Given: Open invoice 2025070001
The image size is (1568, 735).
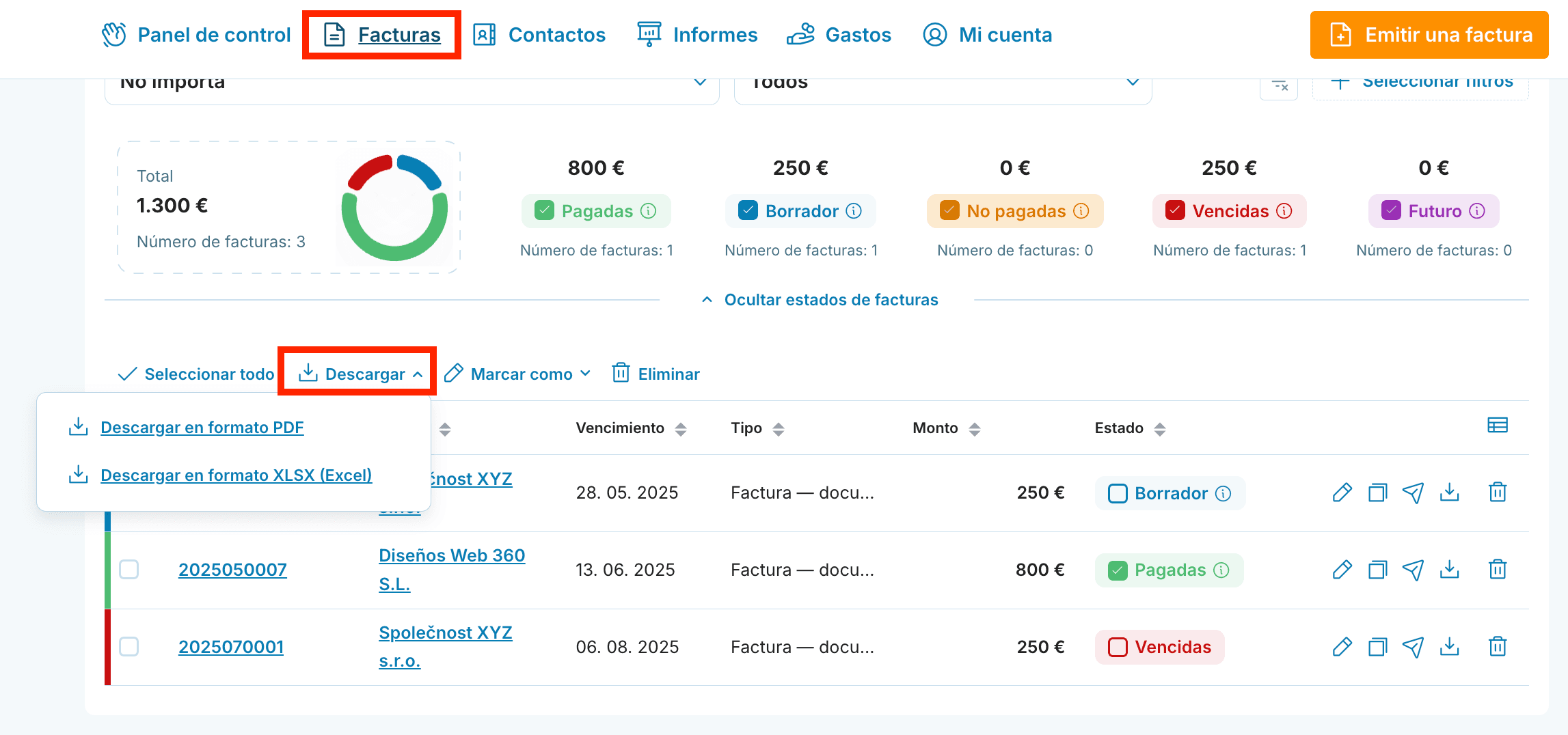Looking at the screenshot, I should (231, 647).
